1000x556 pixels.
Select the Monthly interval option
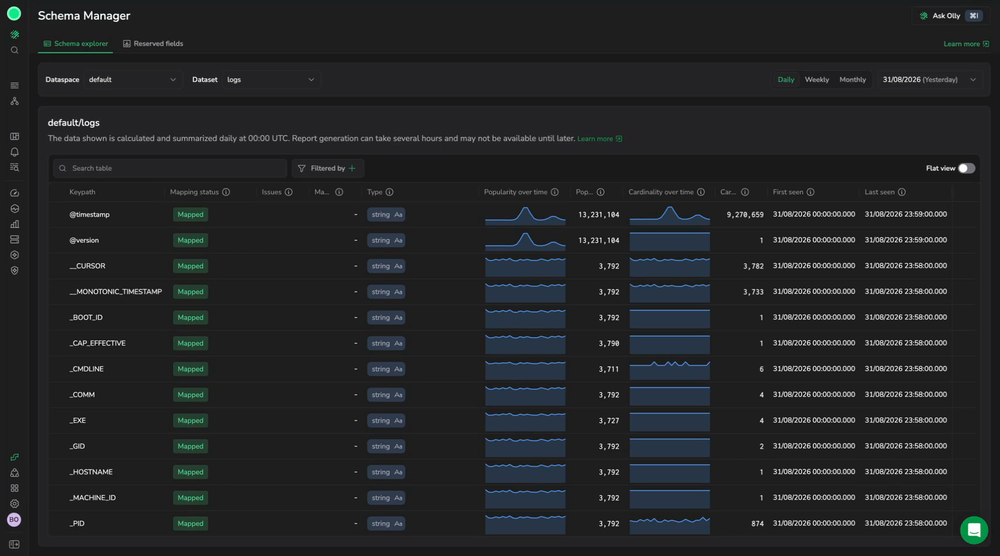tap(852, 80)
